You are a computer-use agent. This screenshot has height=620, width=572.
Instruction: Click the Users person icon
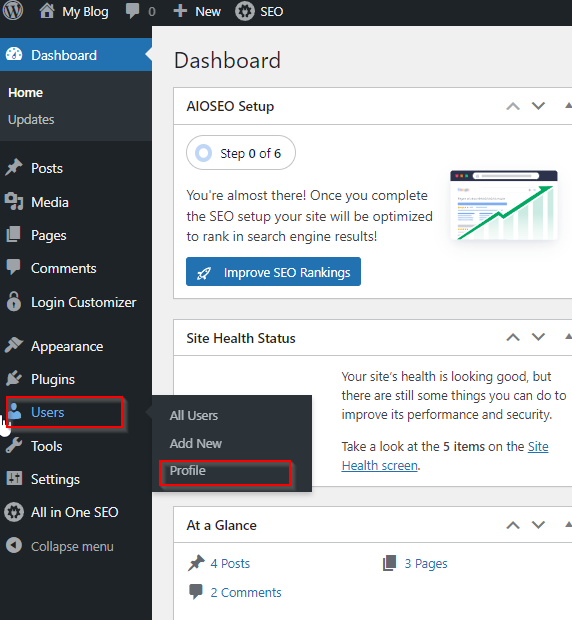click(15, 412)
